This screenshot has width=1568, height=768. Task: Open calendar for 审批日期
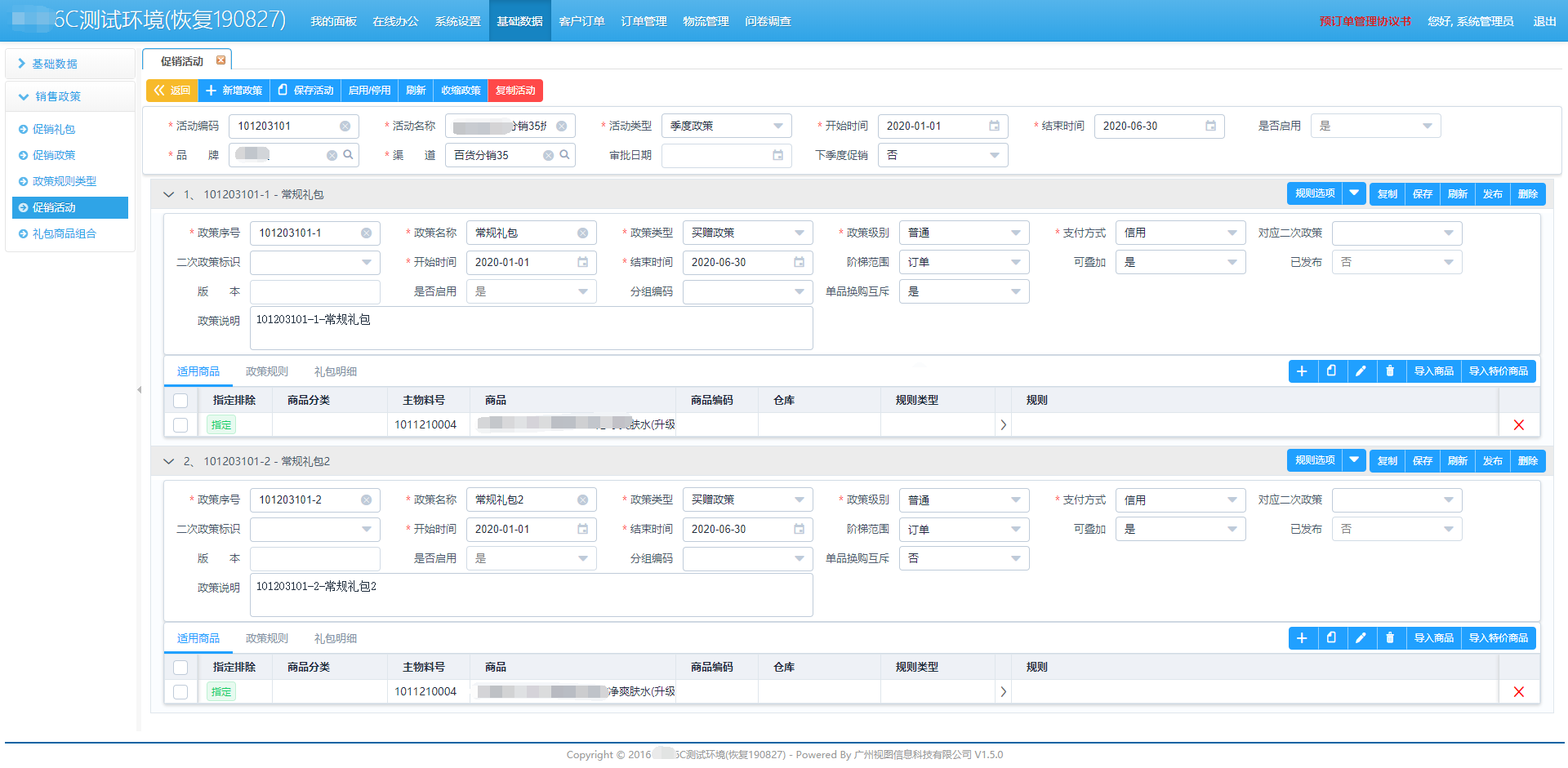tap(777, 155)
